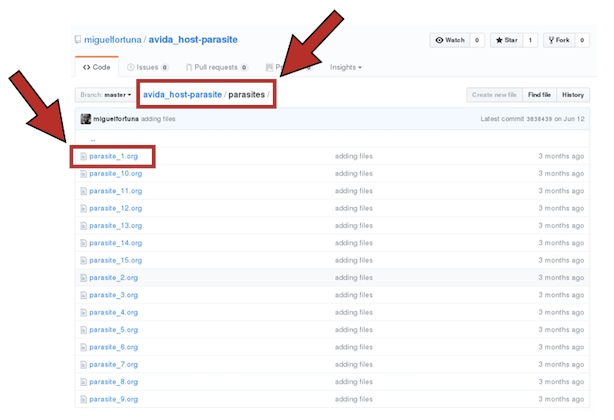Open parasite_2.org file
This screenshot has height=420, width=614.
click(114, 278)
